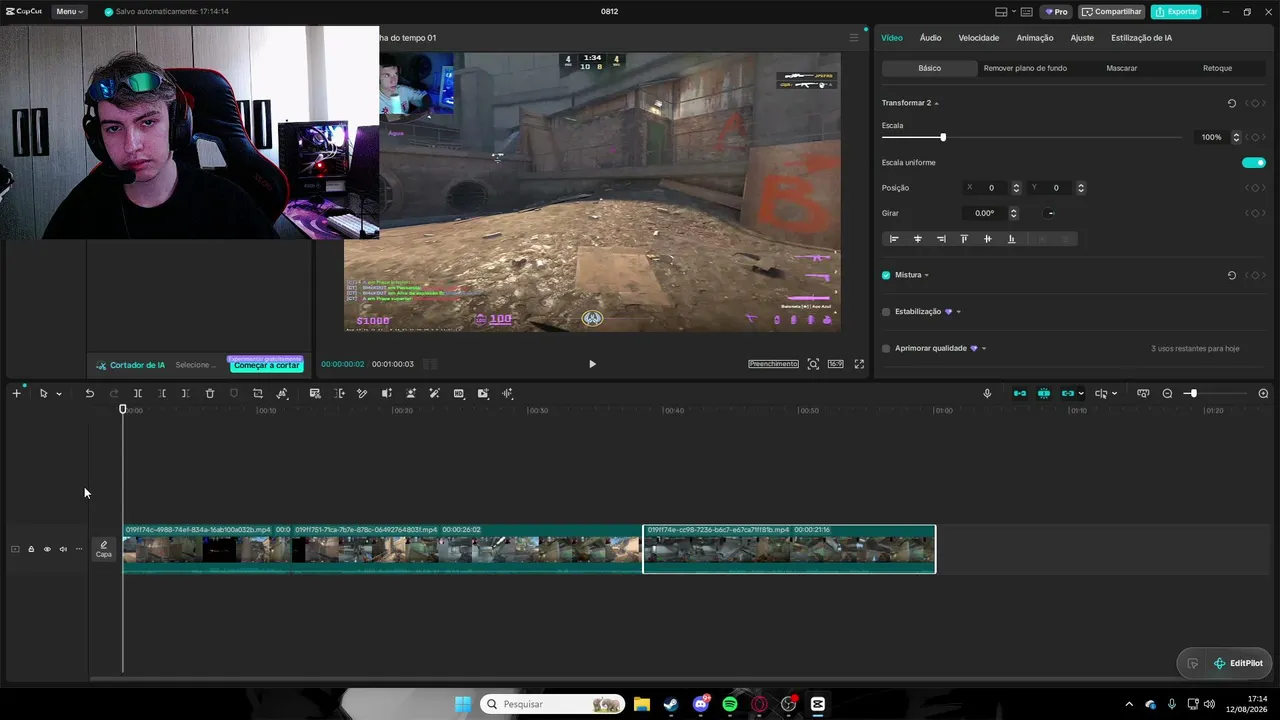Click the split clip tool icon
Viewport: 1280px width, 720px height.
138,394
